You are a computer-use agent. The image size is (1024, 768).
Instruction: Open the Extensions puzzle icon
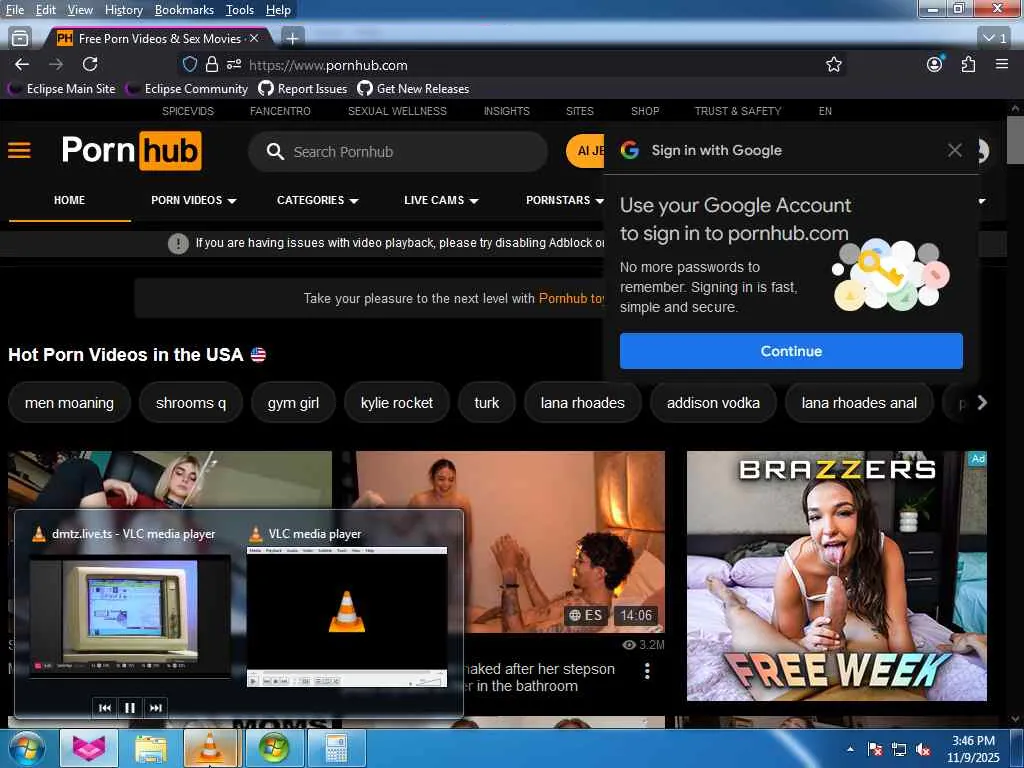[x=968, y=64]
